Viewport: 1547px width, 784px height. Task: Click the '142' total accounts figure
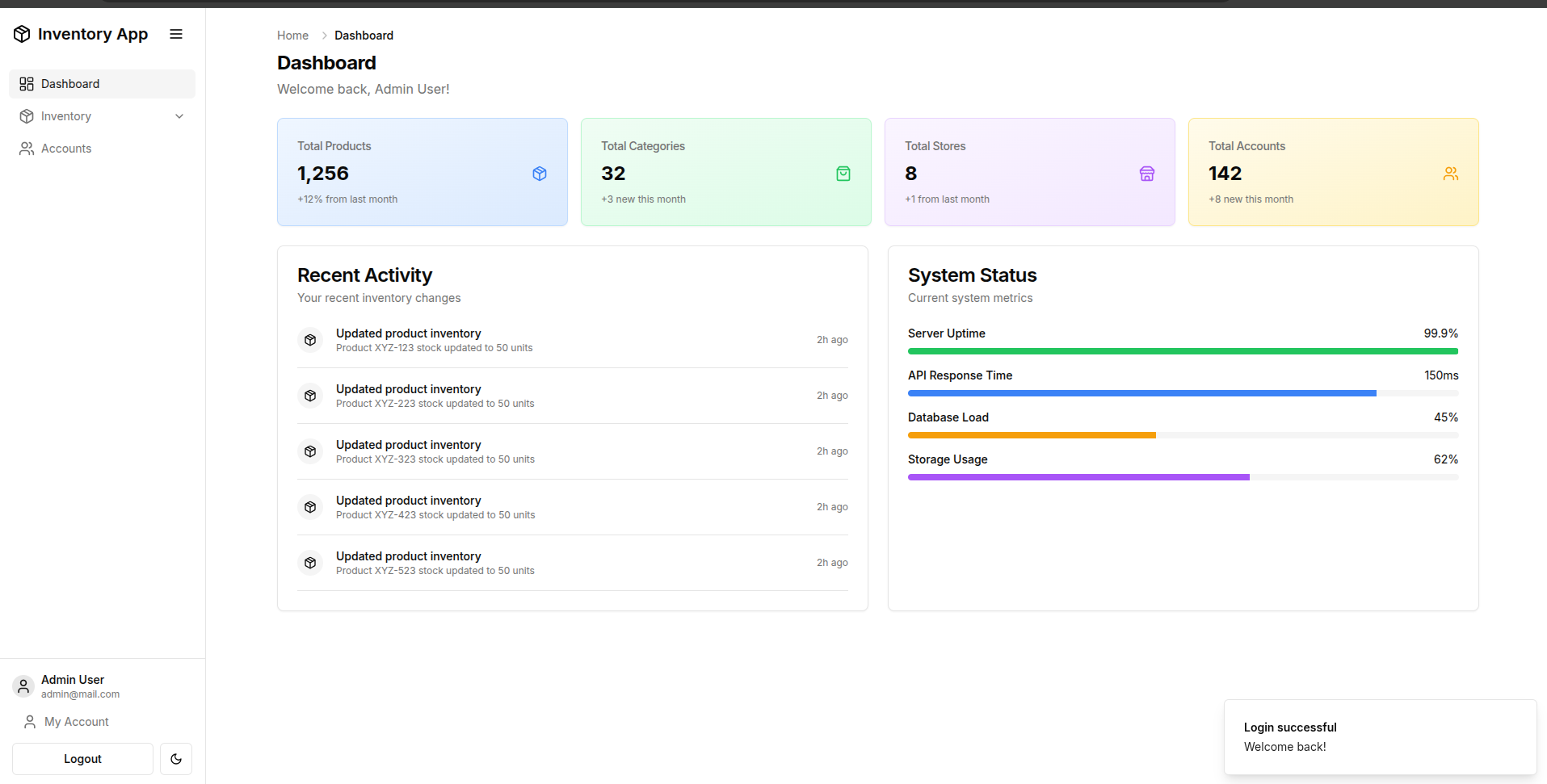pos(1225,174)
